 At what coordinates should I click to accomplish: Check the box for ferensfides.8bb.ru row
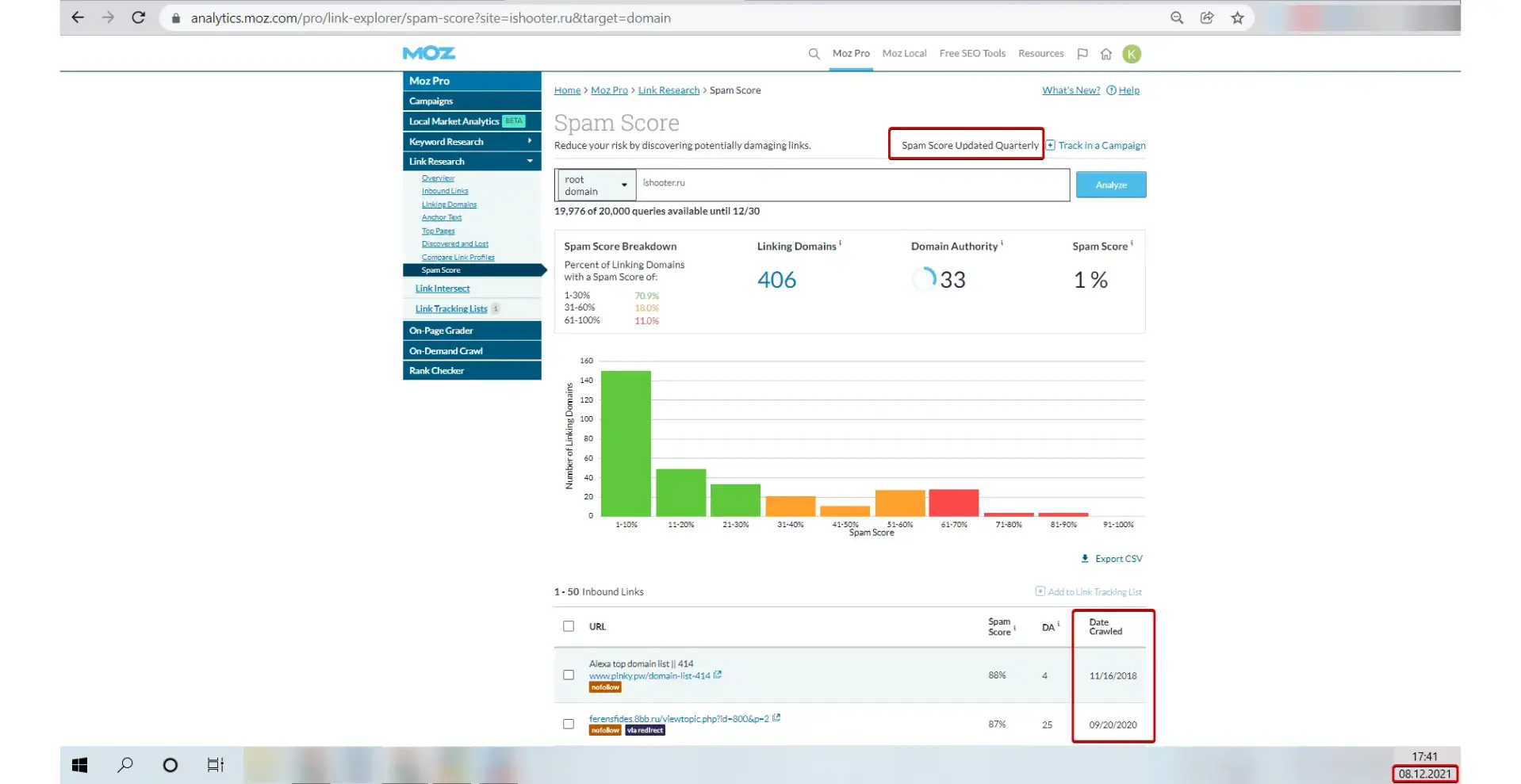569,725
